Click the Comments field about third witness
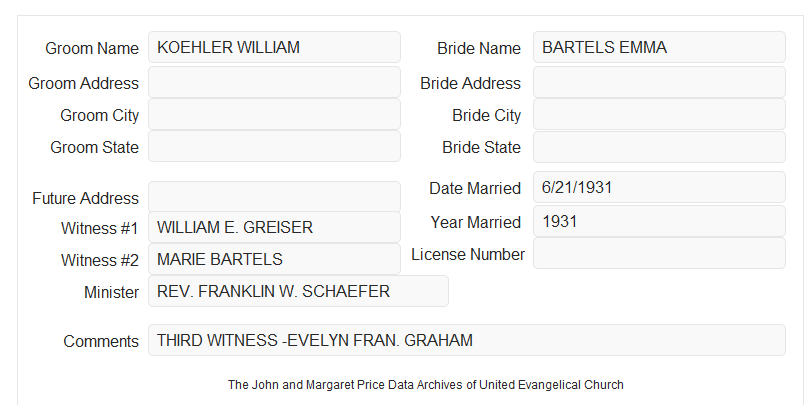 [x=467, y=340]
